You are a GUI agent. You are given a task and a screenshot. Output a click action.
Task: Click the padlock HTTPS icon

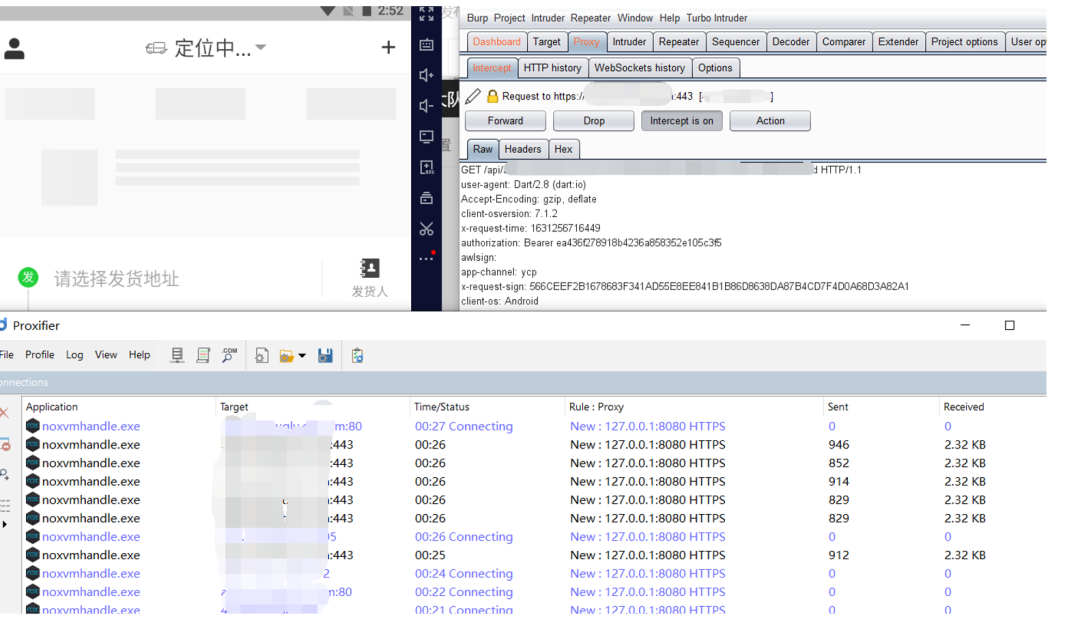(x=492, y=96)
